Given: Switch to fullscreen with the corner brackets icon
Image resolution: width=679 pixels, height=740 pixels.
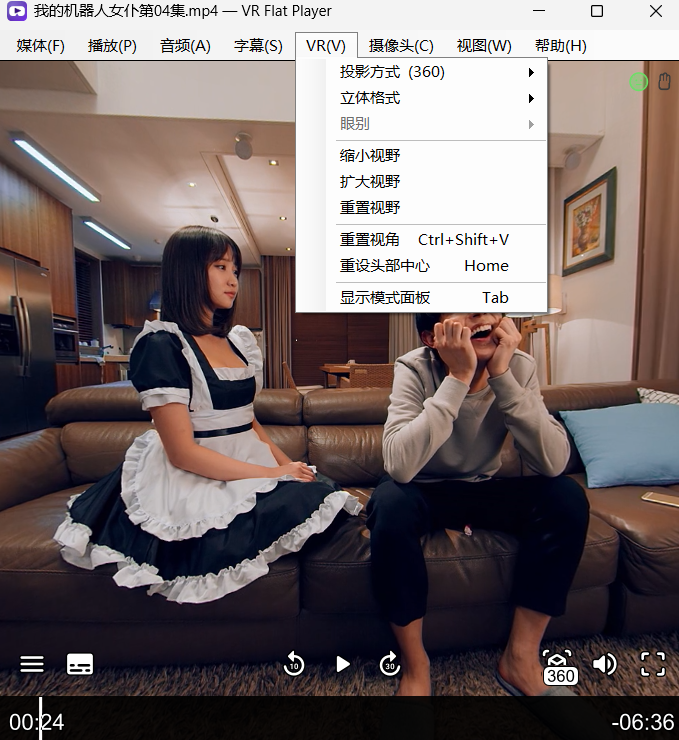Looking at the screenshot, I should pos(653,664).
